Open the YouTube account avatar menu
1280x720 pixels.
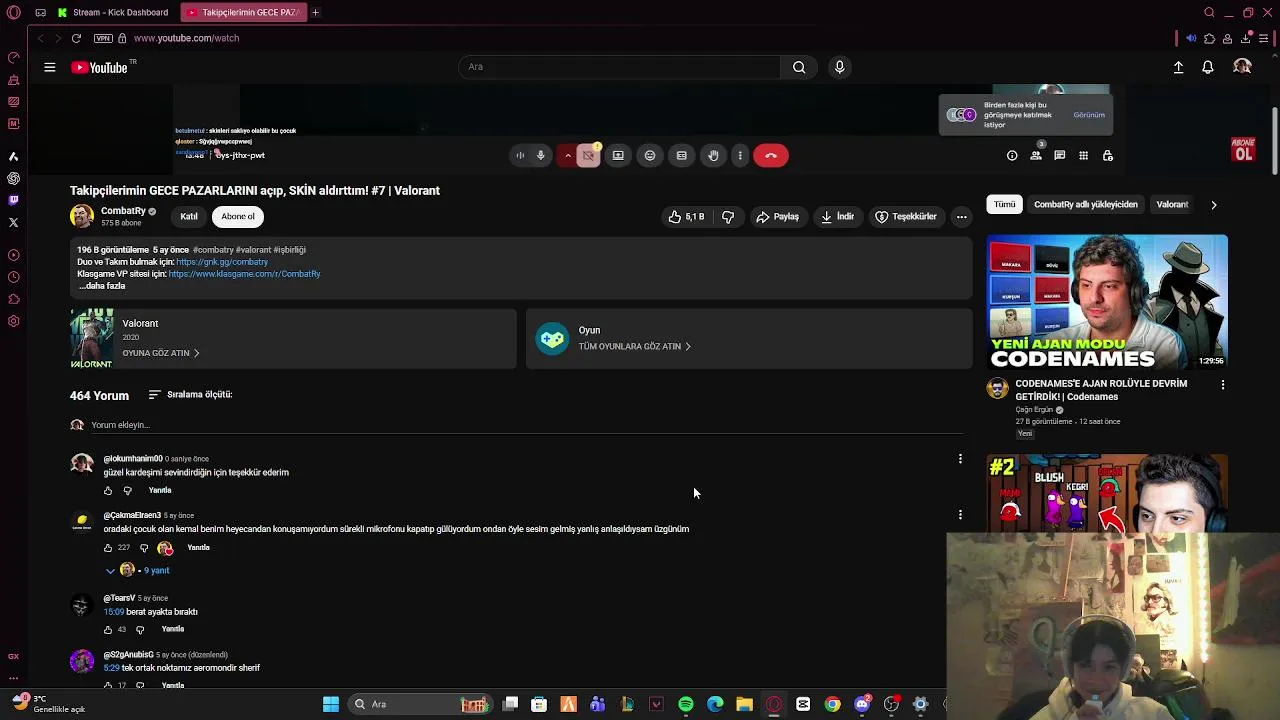click(x=1242, y=67)
